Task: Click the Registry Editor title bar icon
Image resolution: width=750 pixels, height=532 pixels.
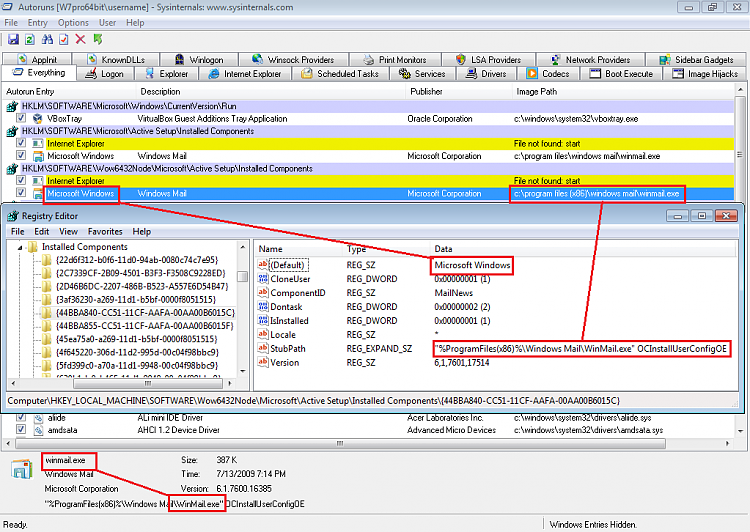Action: (13, 216)
